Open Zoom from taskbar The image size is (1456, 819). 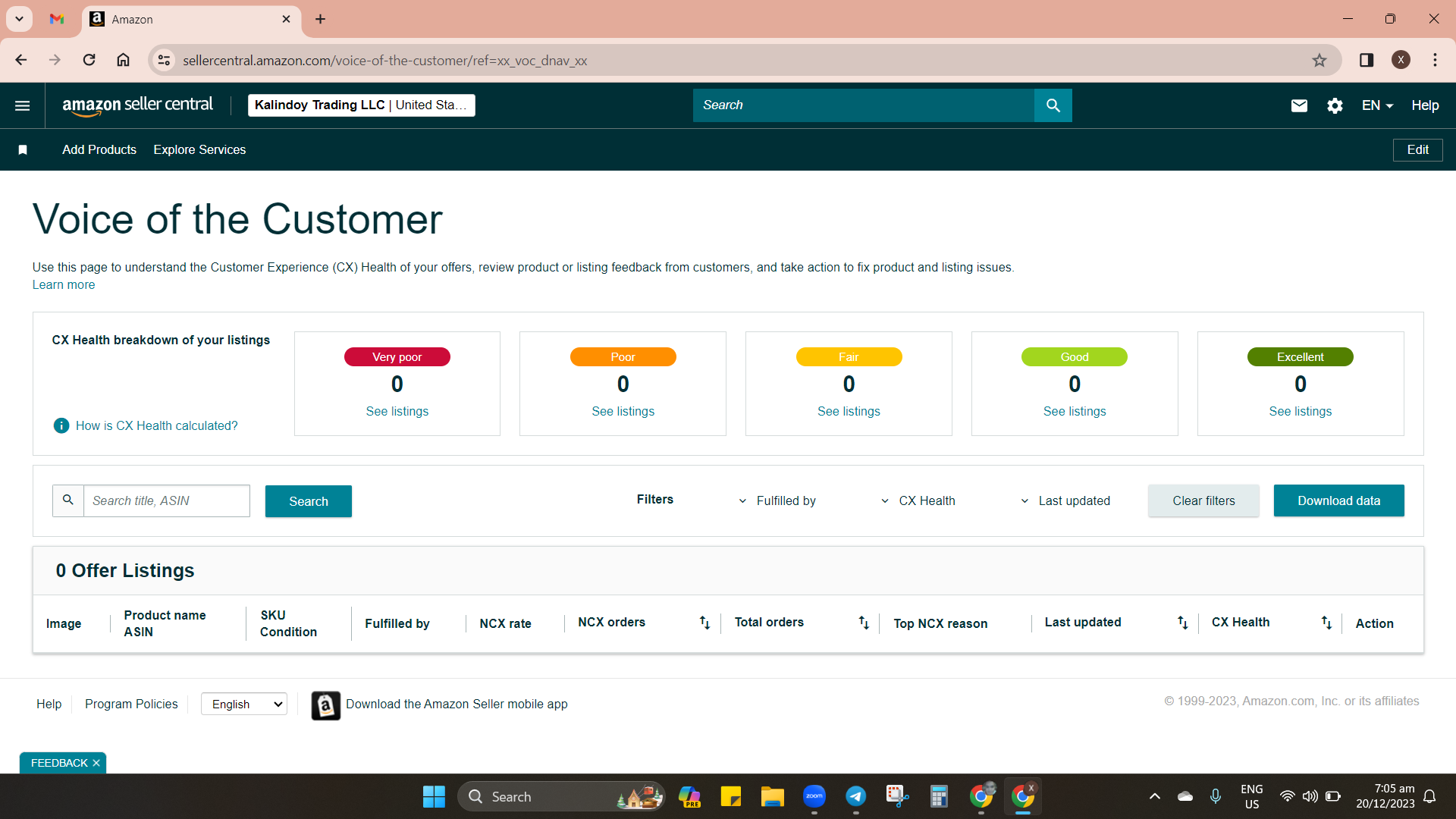[814, 796]
